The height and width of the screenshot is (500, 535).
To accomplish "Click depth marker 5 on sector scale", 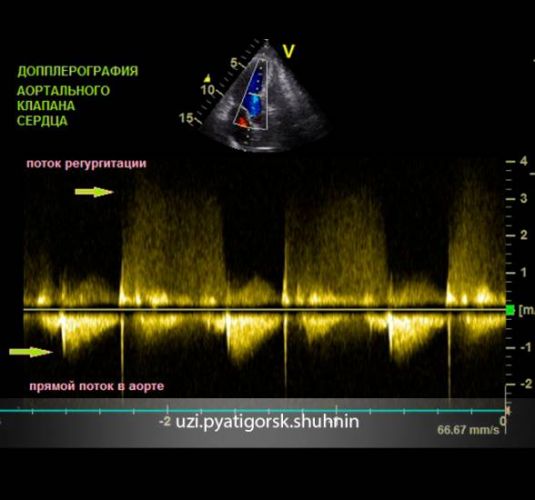I will coord(234,63).
